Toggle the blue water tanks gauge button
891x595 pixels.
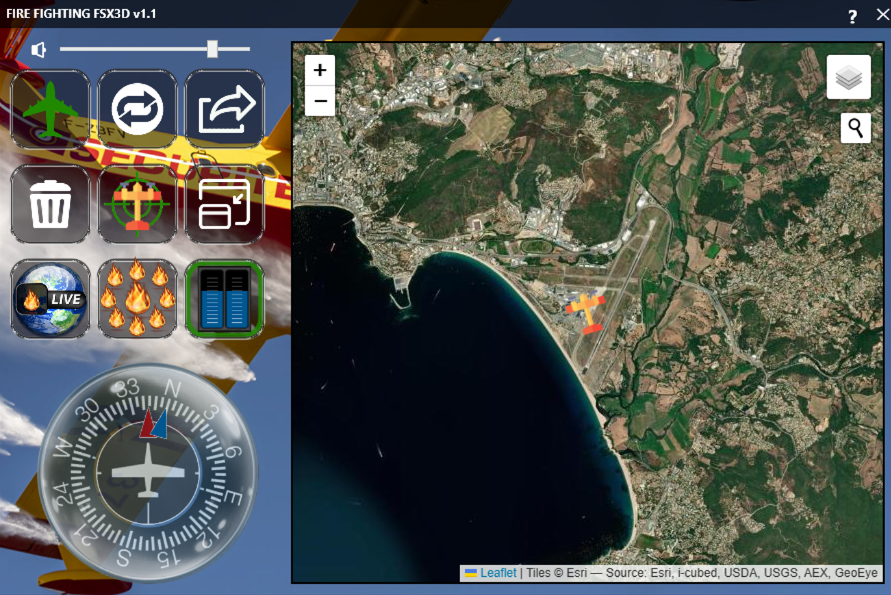tap(224, 299)
